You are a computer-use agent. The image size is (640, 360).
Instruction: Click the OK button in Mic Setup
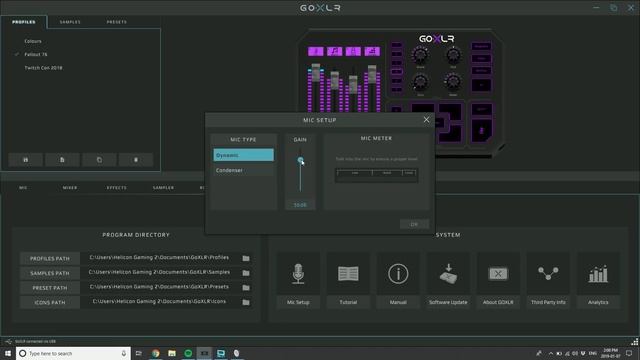pyautogui.click(x=414, y=224)
